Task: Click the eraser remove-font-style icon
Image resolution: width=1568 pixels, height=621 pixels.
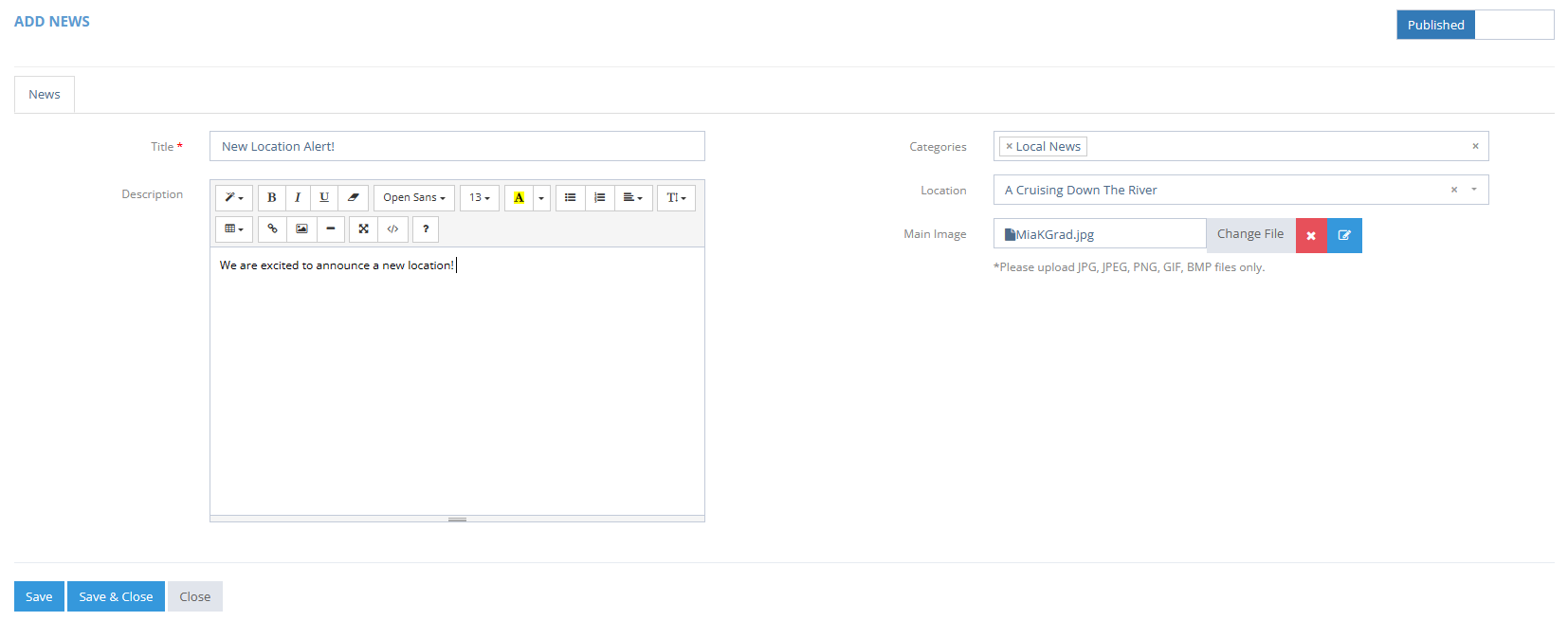Action: click(353, 197)
